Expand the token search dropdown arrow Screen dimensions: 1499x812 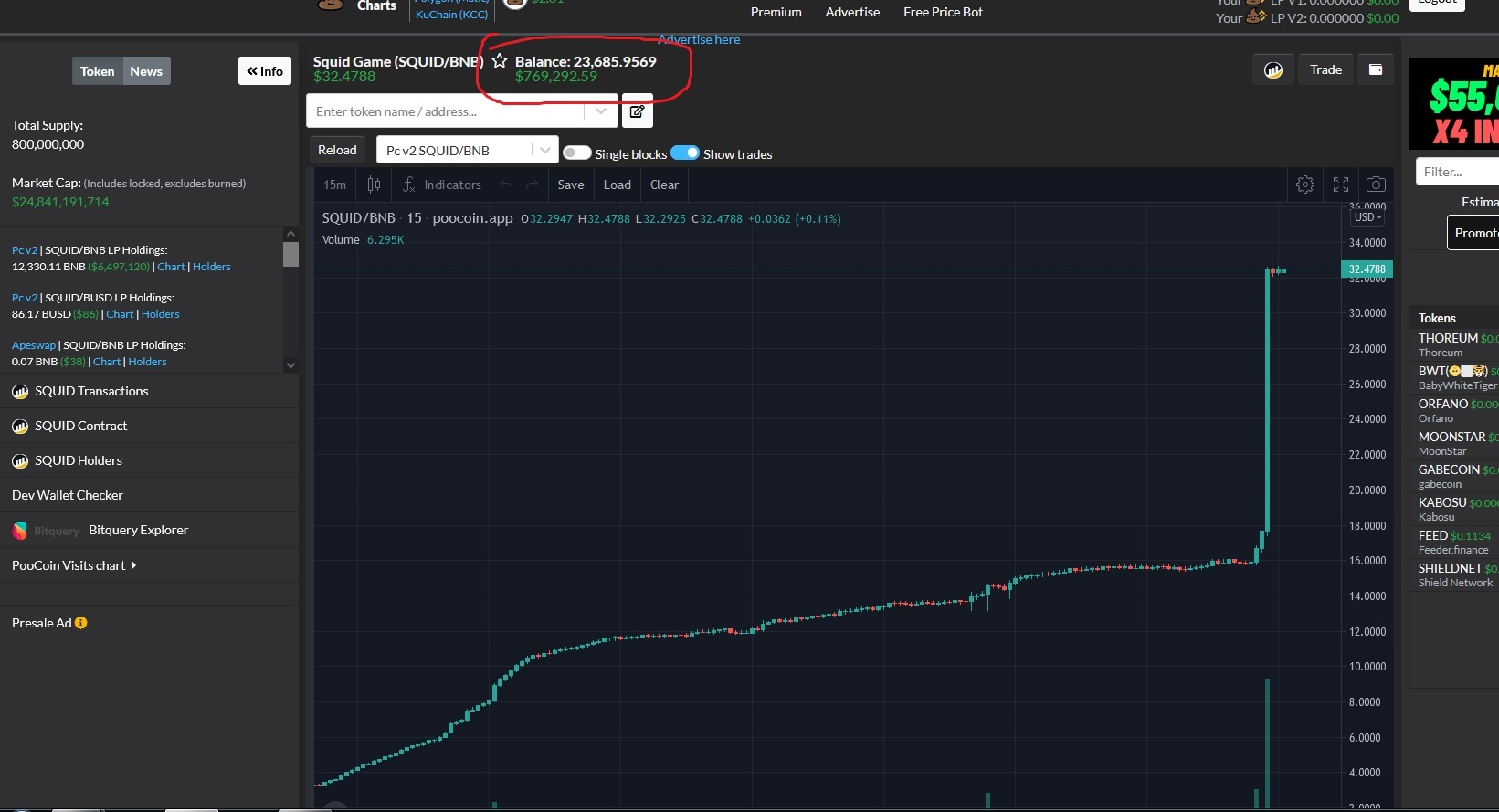(600, 111)
